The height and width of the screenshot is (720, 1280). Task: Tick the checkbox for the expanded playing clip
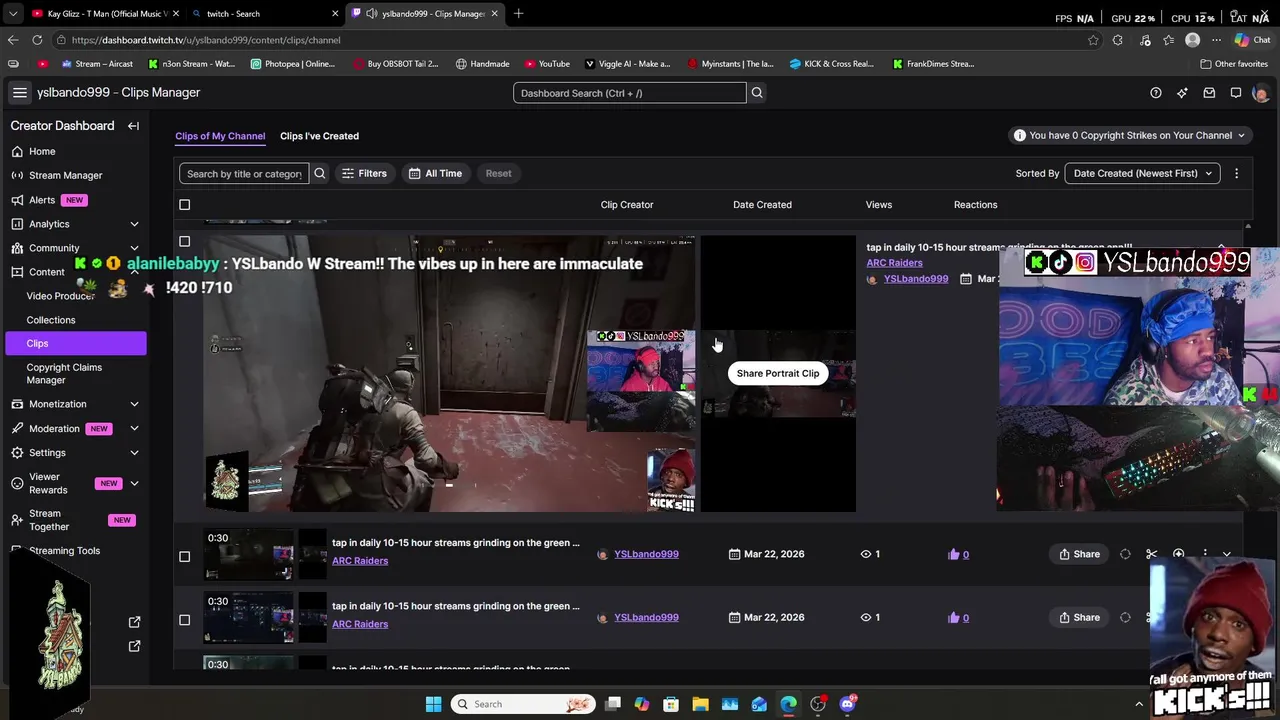coord(184,241)
